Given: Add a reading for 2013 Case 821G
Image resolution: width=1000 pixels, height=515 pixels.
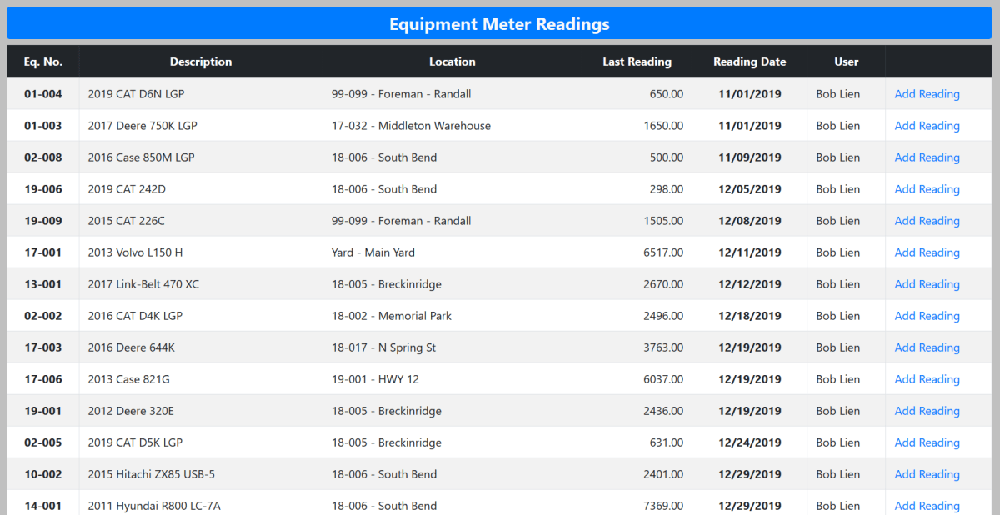Looking at the screenshot, I should click(927, 379).
